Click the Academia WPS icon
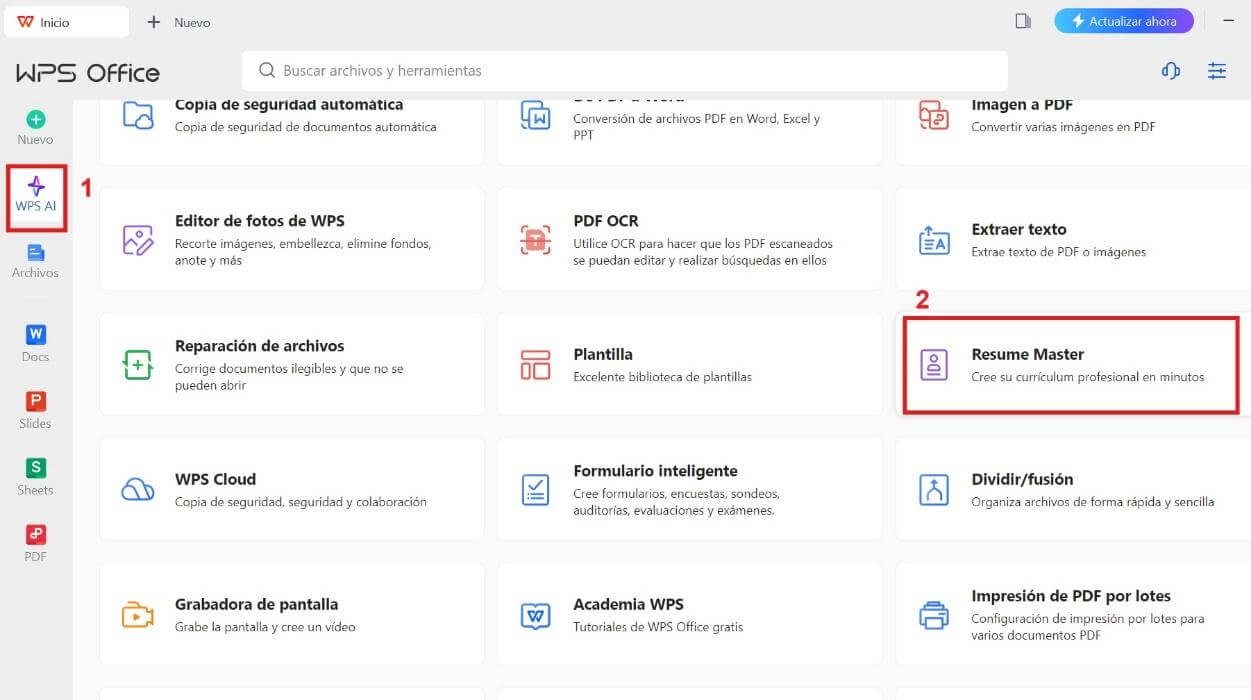This screenshot has height=700, width=1251. [x=536, y=615]
